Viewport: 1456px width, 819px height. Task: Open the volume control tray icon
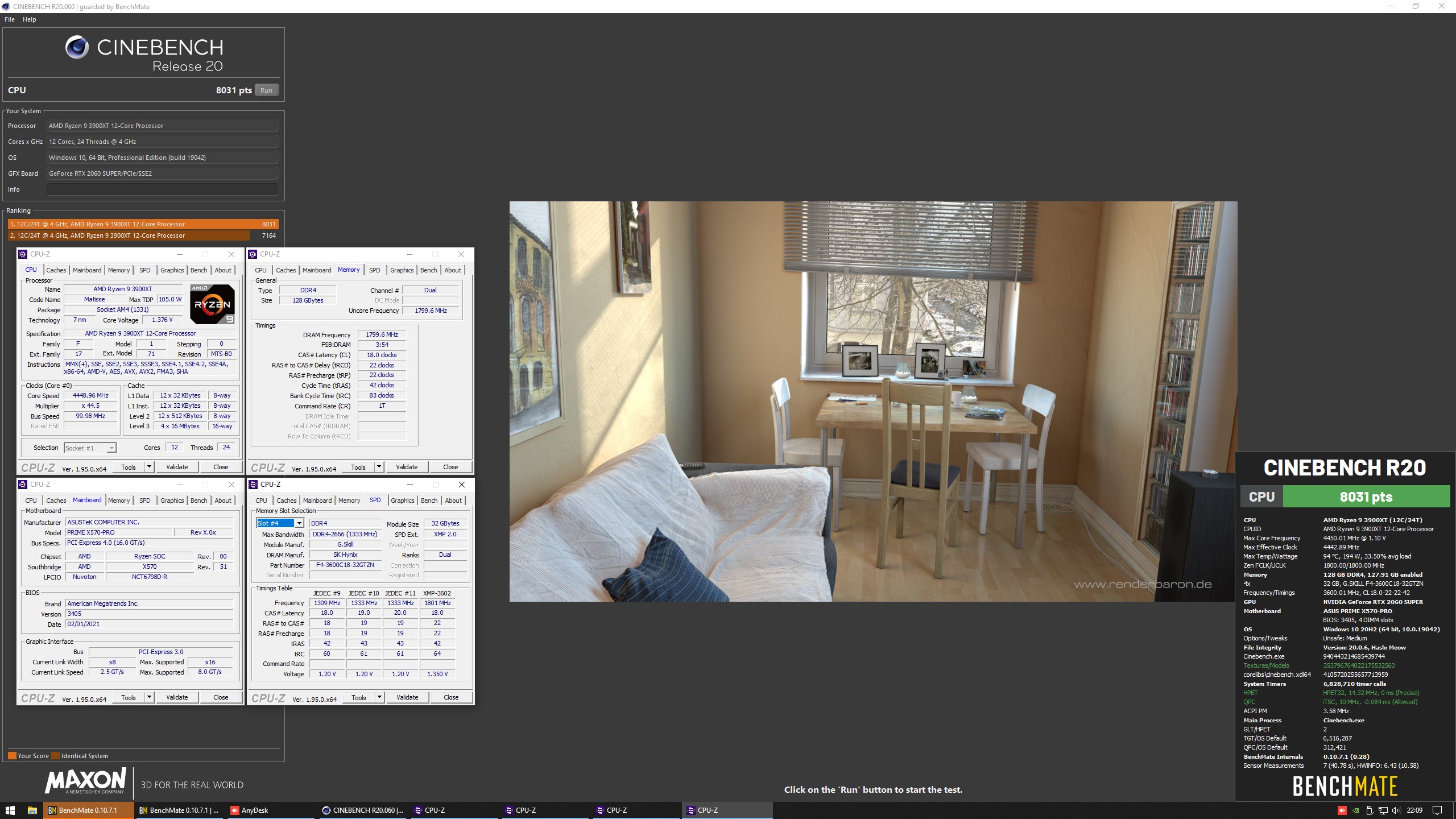click(1396, 810)
